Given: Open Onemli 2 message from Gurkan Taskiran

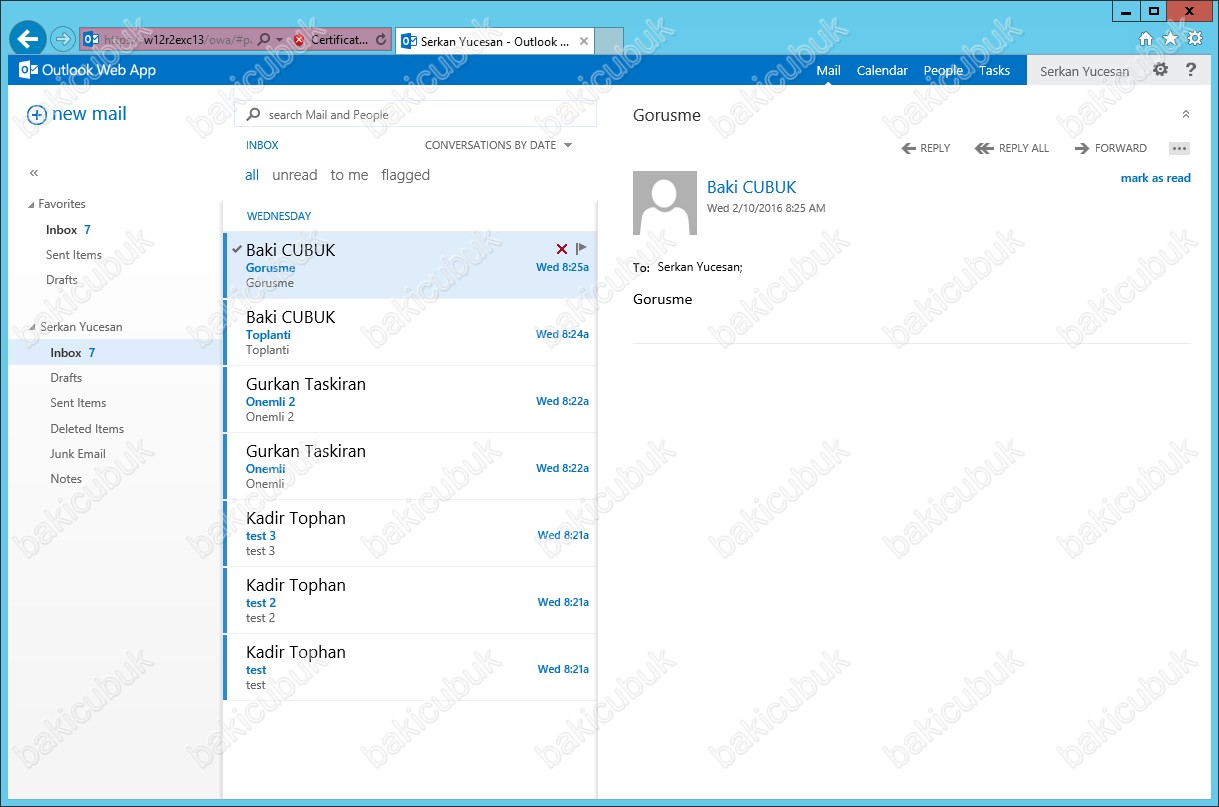Looking at the screenshot, I should click(410, 400).
